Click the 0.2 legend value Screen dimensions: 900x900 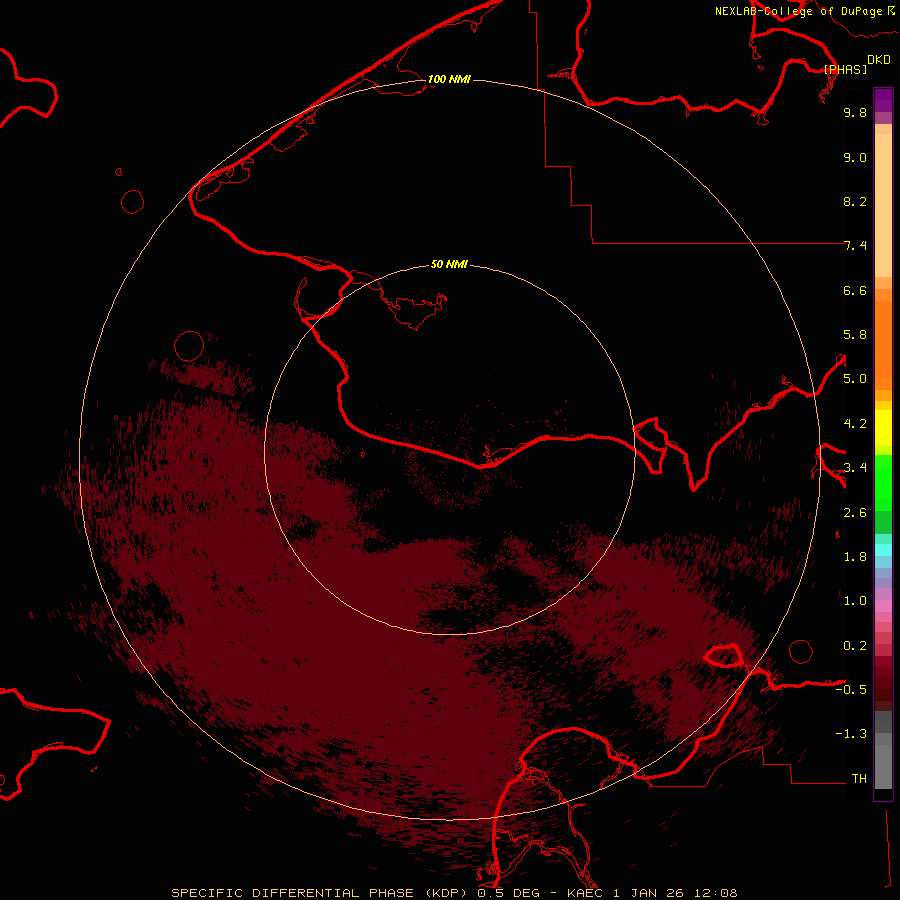coord(855,646)
